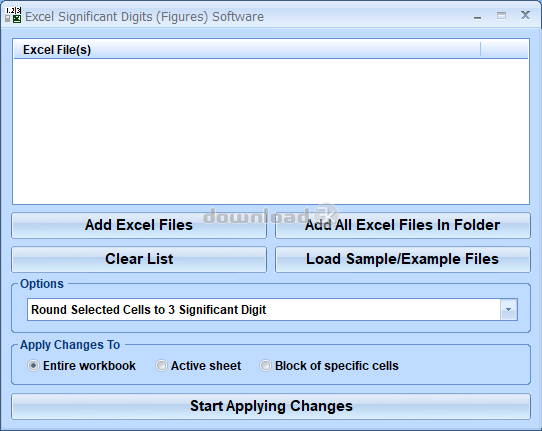This screenshot has width=542, height=431.
Task: Select Block of specific cells option
Action: tap(265, 365)
